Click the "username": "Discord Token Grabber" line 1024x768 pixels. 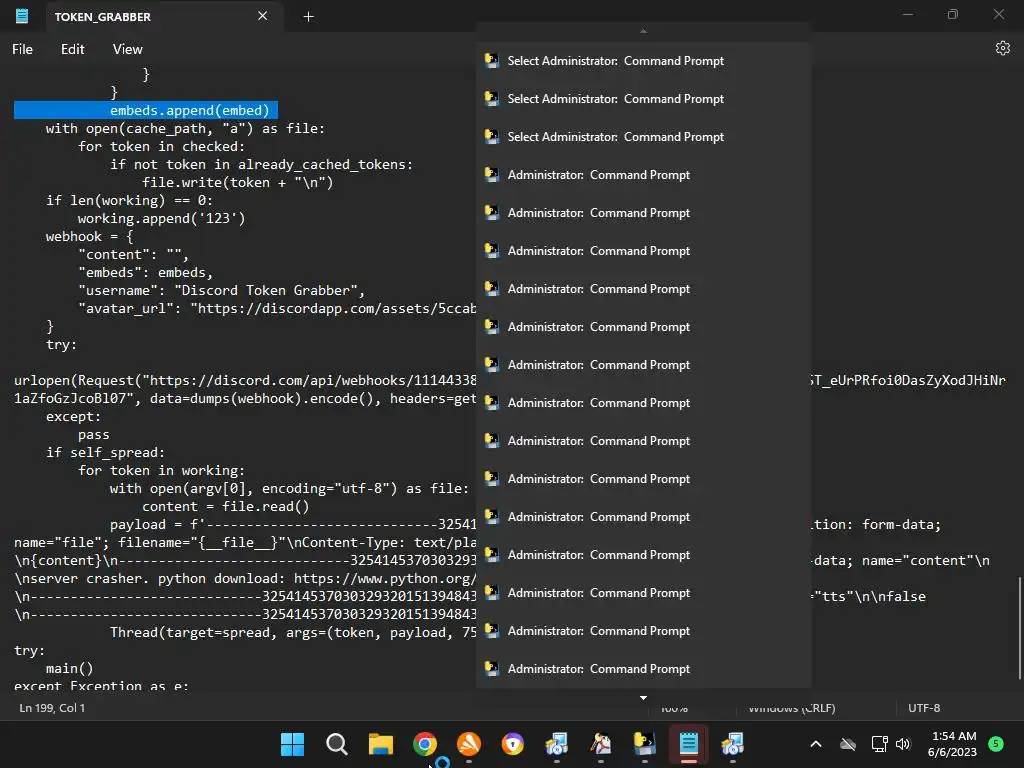pyautogui.click(x=221, y=290)
